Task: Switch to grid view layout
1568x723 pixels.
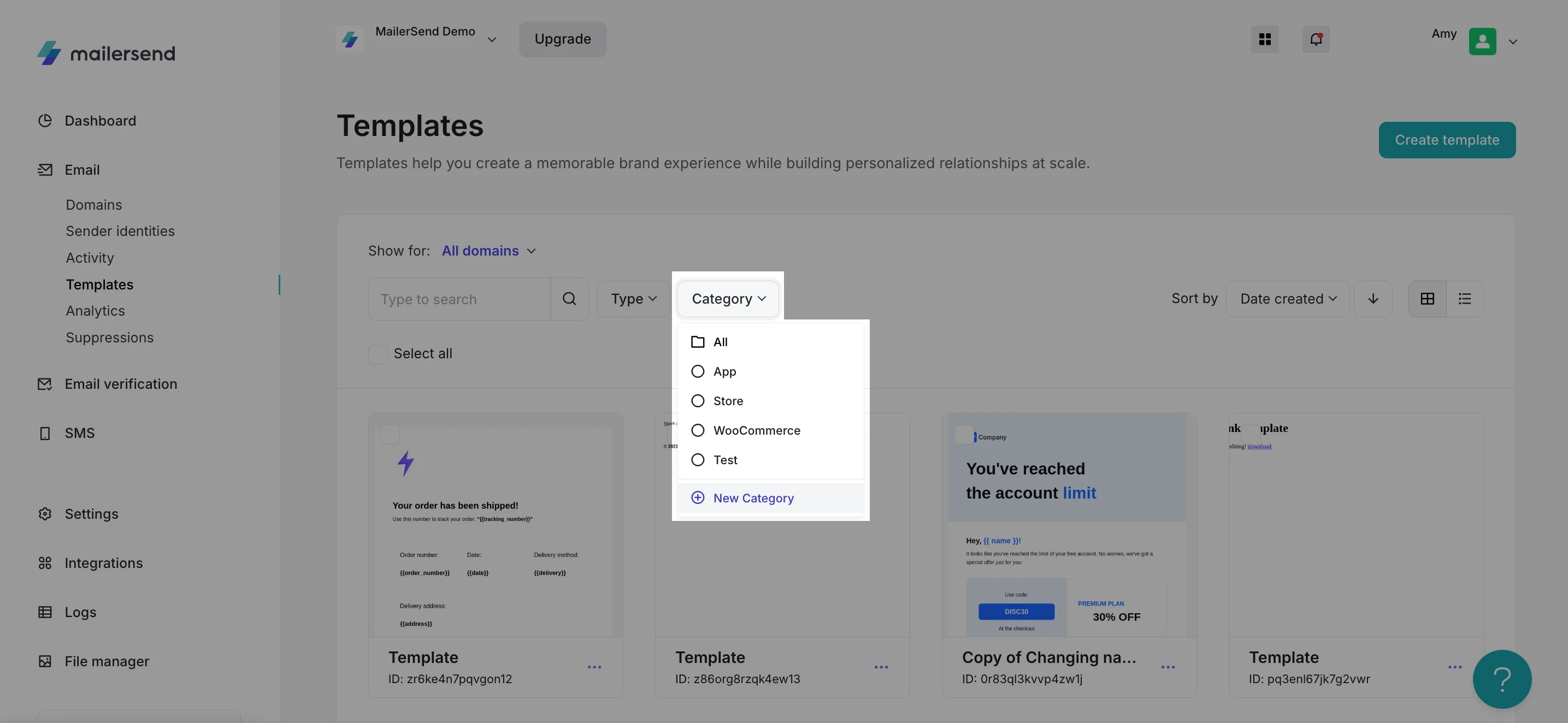Action: pos(1427,299)
